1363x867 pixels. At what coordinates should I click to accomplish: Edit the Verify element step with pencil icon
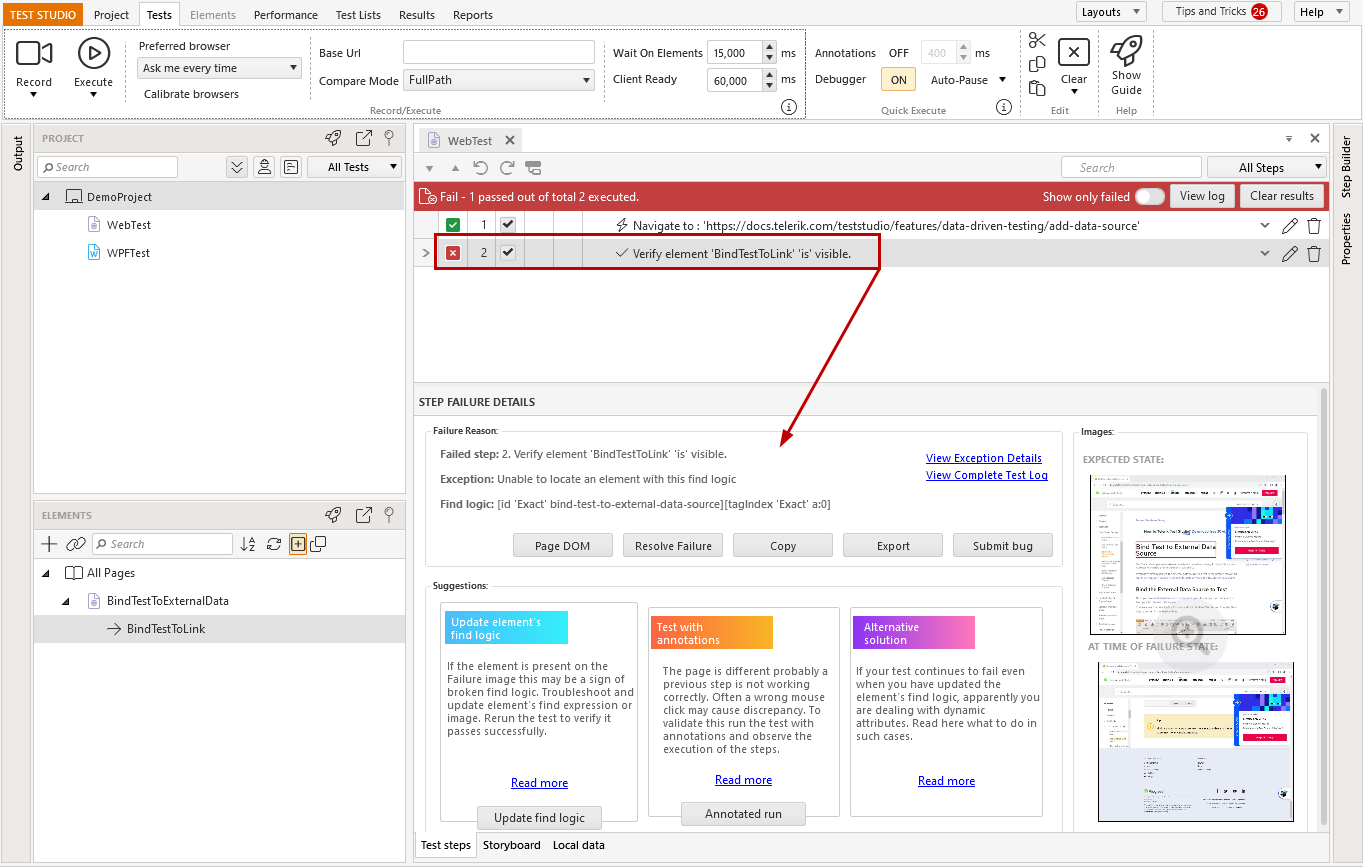[1290, 254]
